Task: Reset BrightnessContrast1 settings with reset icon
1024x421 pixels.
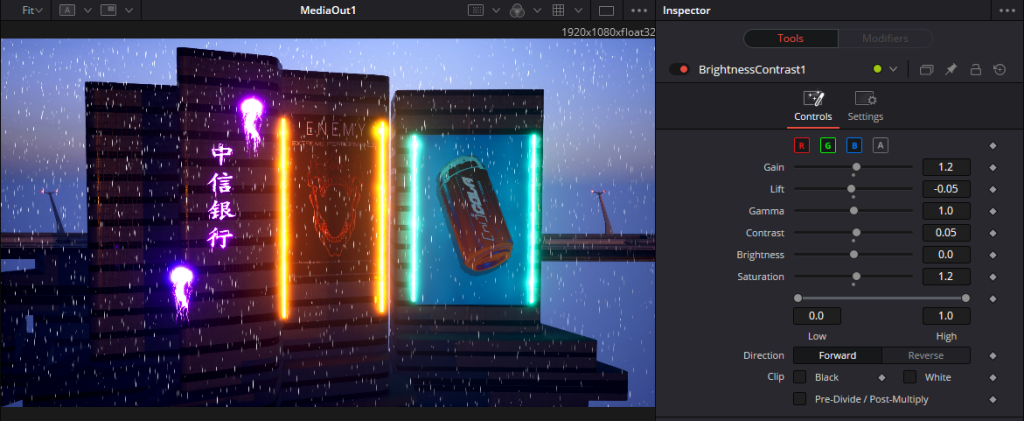Action: point(999,69)
